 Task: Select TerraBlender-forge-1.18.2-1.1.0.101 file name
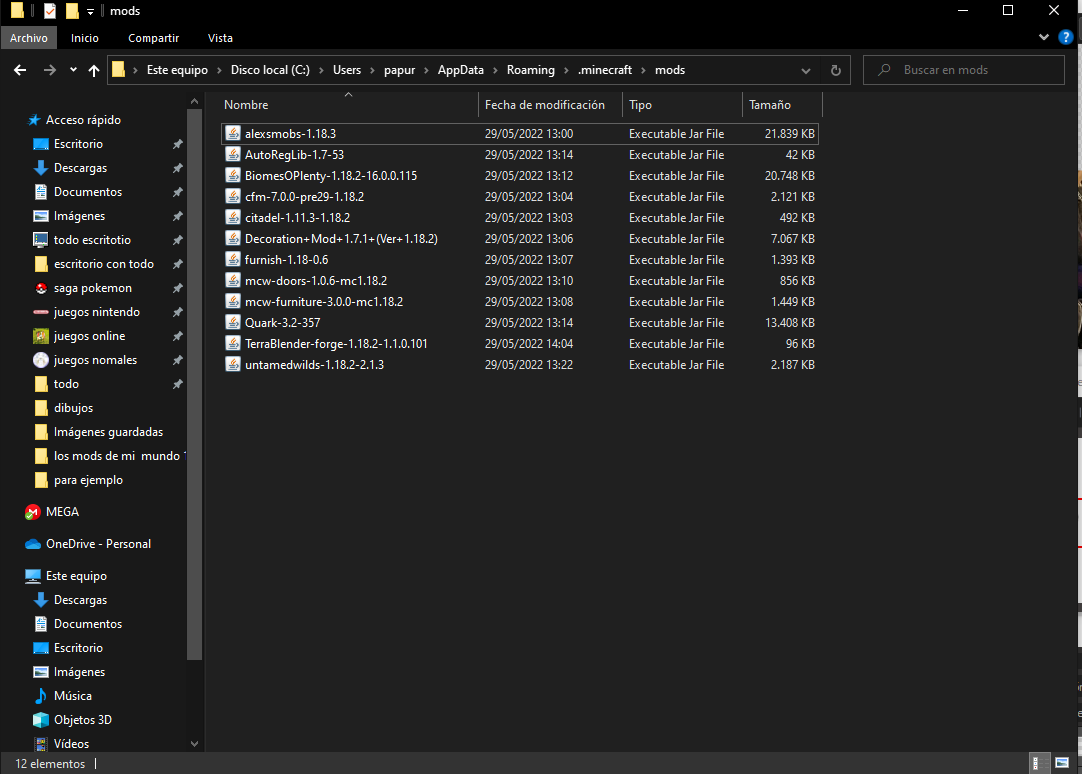click(x=336, y=344)
